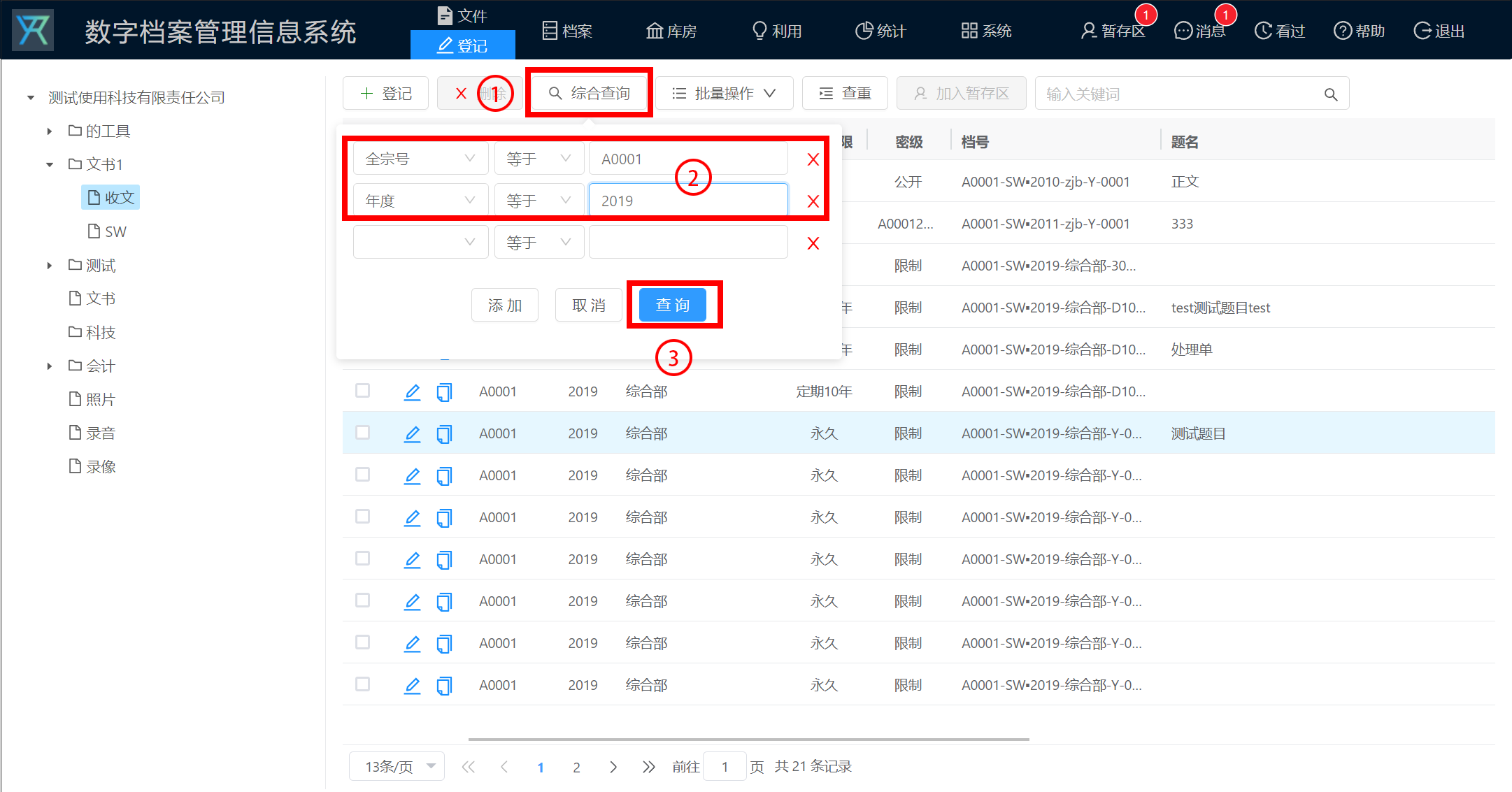Open the empty field dropdown in third row
1512x792 pixels.
click(x=420, y=243)
